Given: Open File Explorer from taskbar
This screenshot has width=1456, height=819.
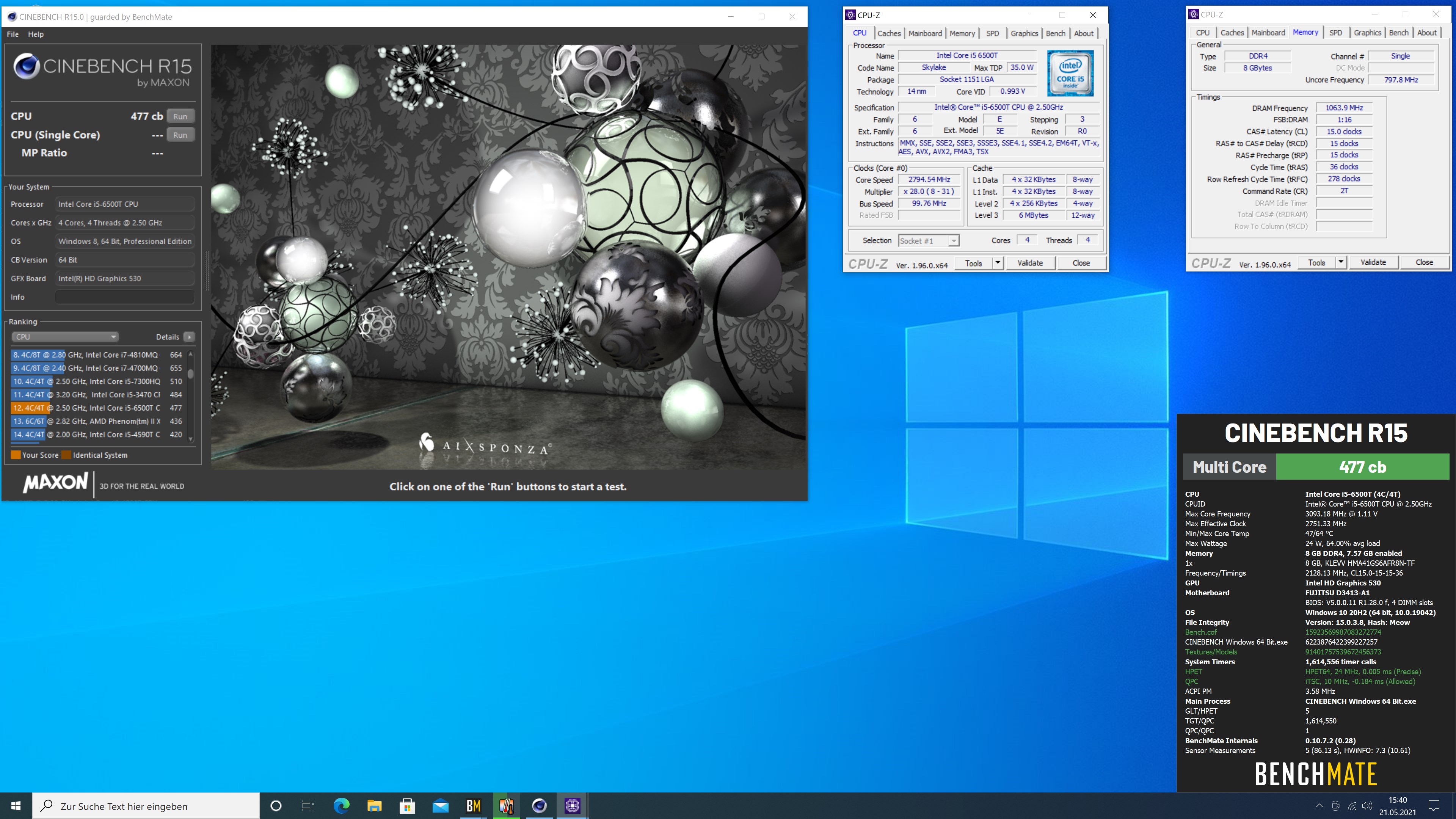Looking at the screenshot, I should pos(374,805).
